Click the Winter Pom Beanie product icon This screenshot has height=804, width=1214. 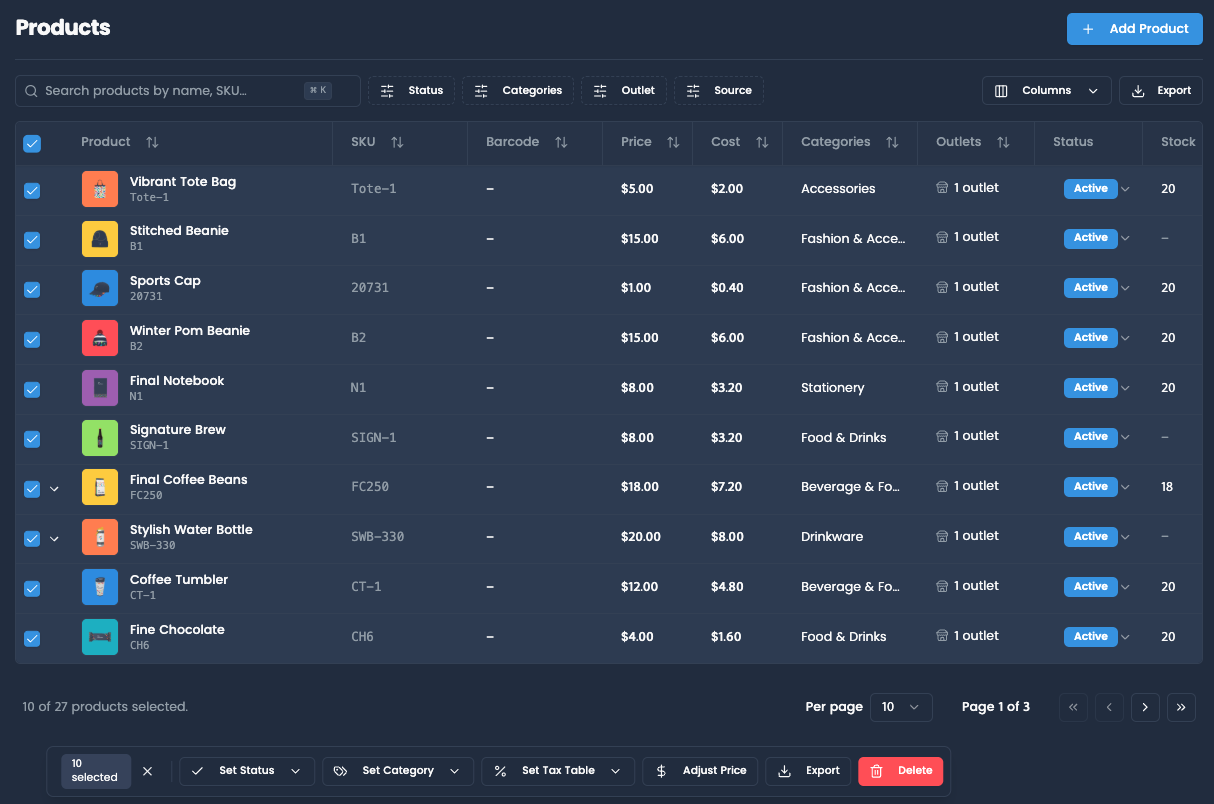tap(100, 338)
